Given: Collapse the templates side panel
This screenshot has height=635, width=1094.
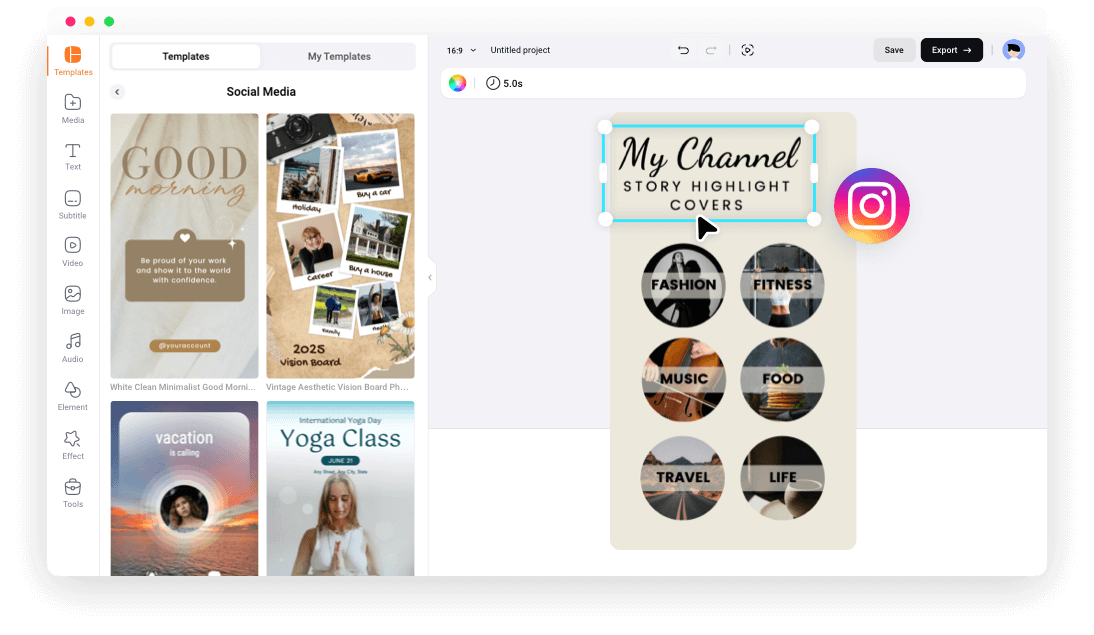Looking at the screenshot, I should coord(430,277).
